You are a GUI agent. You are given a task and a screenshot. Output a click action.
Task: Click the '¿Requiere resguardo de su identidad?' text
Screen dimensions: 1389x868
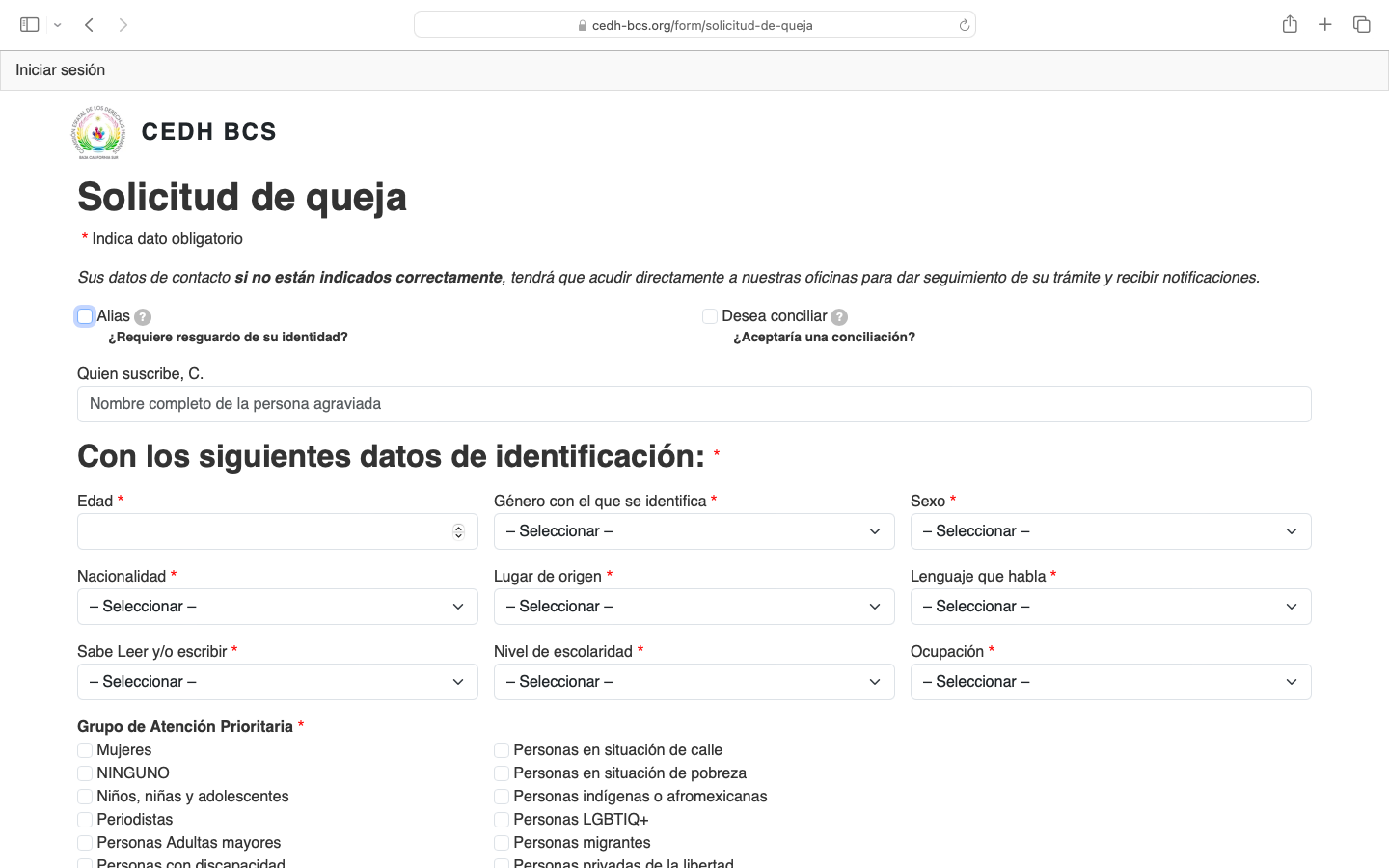228,337
